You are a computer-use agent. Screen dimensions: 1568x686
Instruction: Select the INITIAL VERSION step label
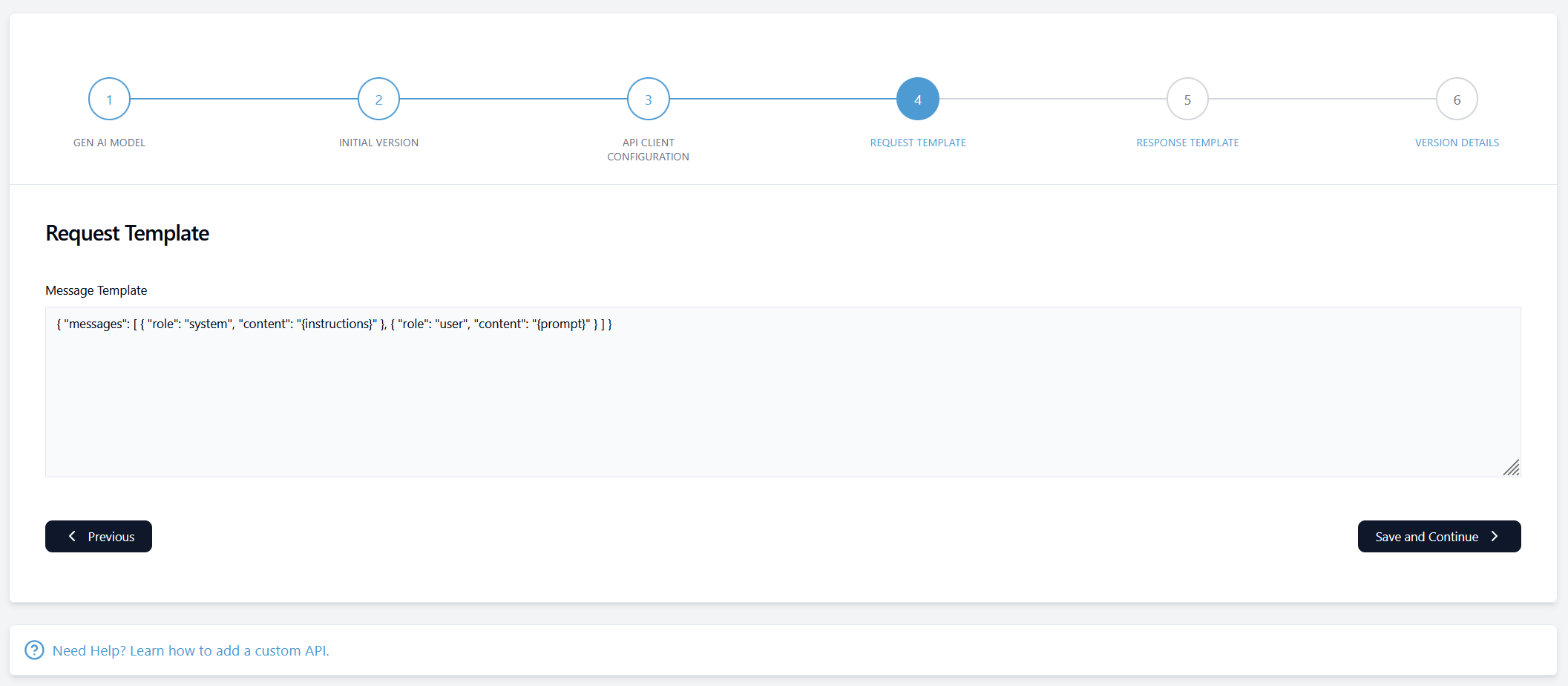[378, 142]
